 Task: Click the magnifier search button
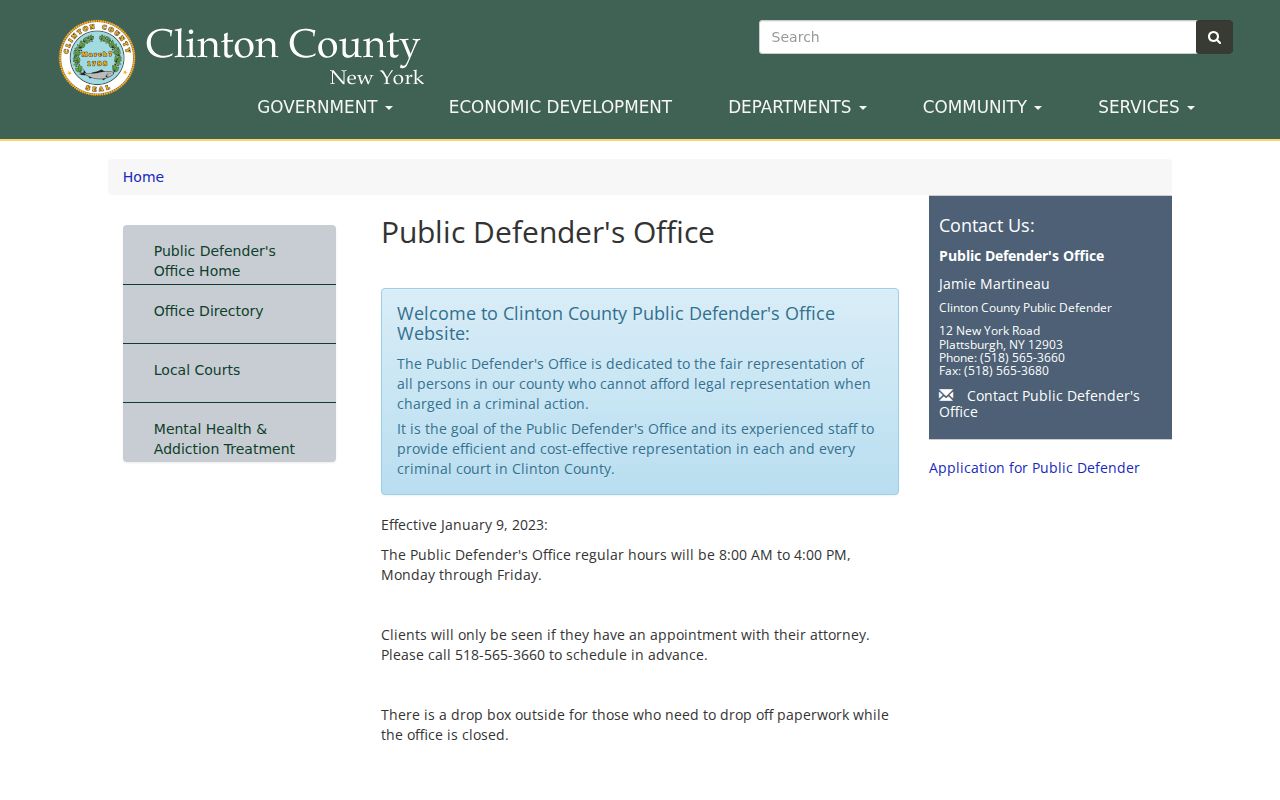1214,37
